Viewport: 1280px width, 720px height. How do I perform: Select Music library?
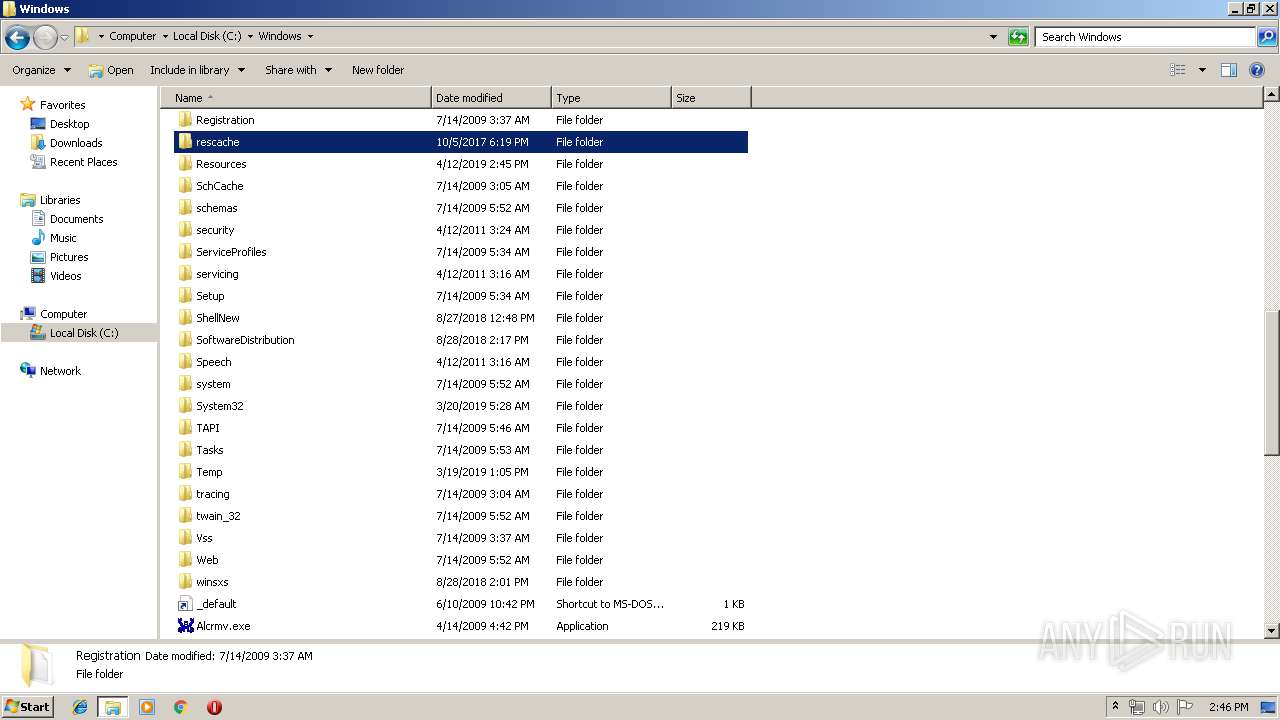(x=63, y=238)
